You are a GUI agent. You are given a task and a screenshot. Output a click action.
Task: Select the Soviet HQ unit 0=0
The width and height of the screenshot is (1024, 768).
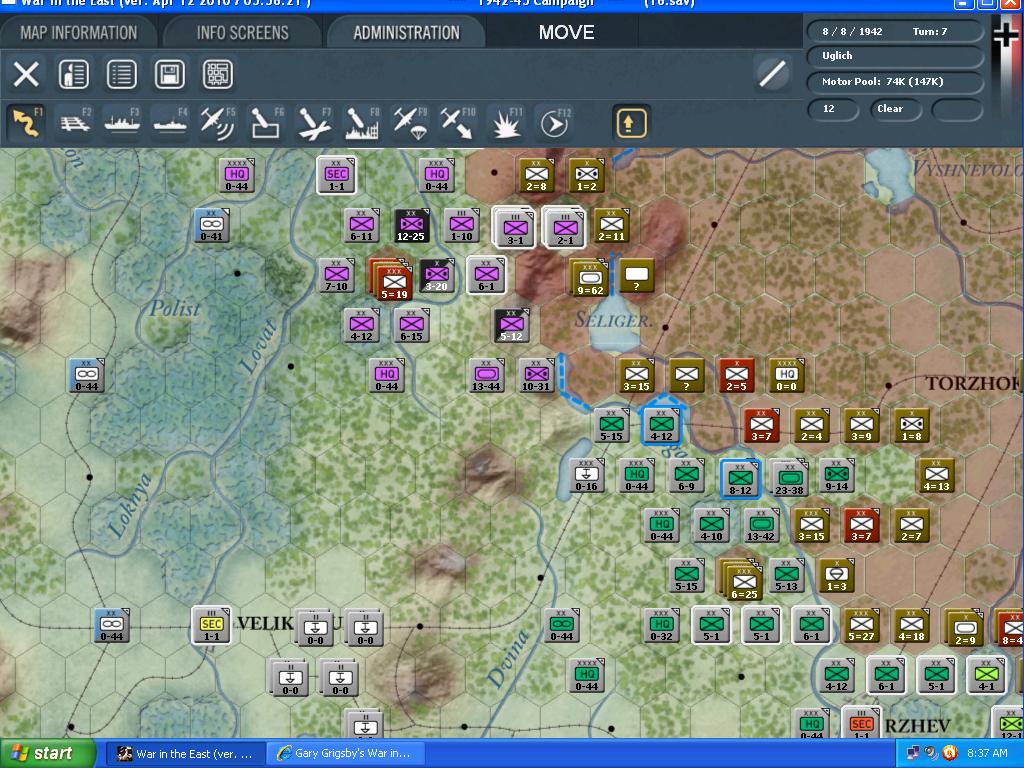coord(786,376)
